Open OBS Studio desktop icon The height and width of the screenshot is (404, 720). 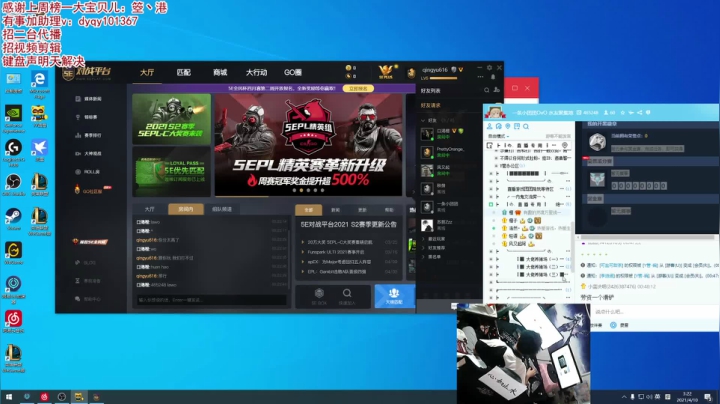[x=13, y=185]
